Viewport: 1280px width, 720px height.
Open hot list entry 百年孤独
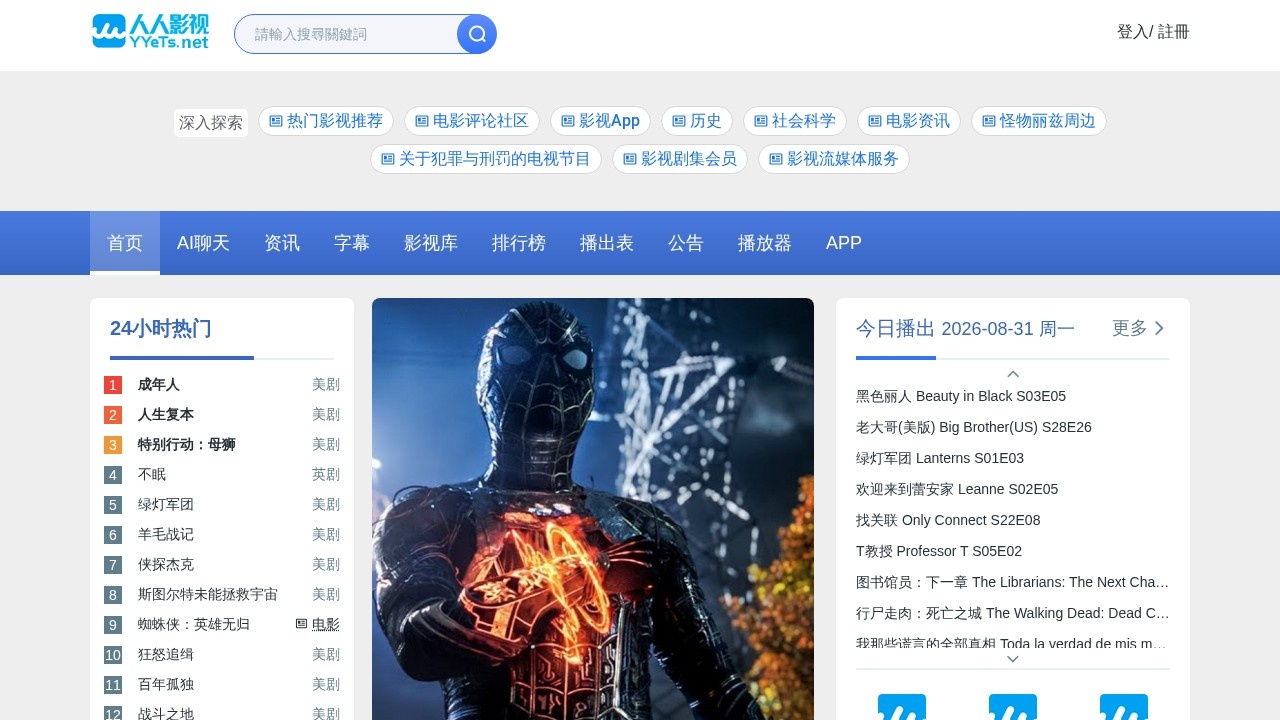[166, 685]
